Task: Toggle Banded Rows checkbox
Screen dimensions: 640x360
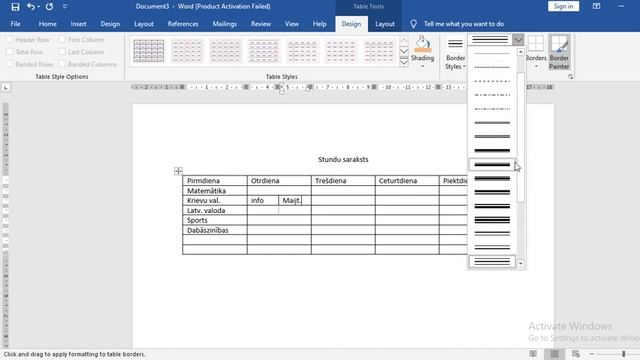Action: pos(9,64)
